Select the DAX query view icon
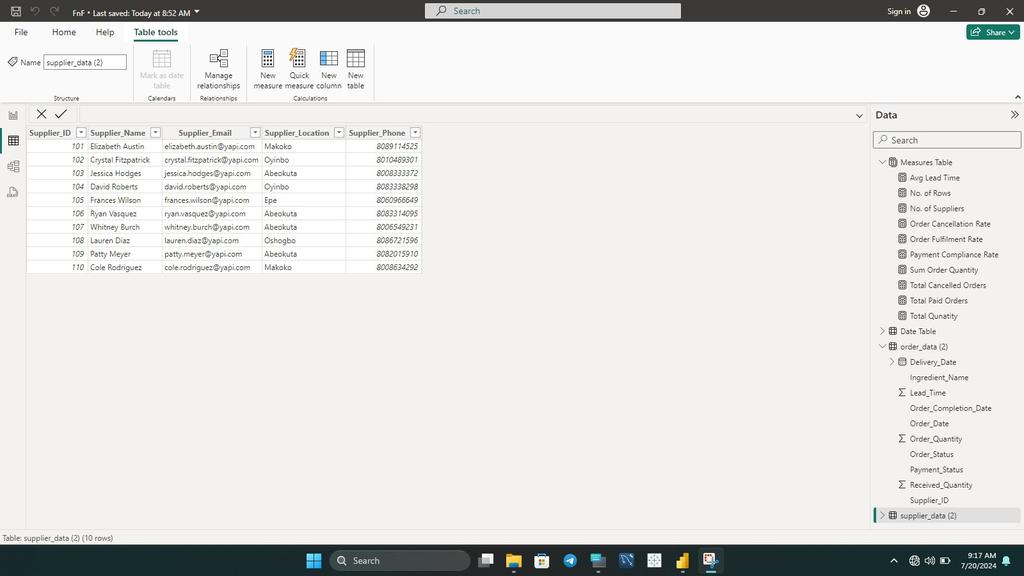Viewport: 1024px width, 576px height. (13, 191)
